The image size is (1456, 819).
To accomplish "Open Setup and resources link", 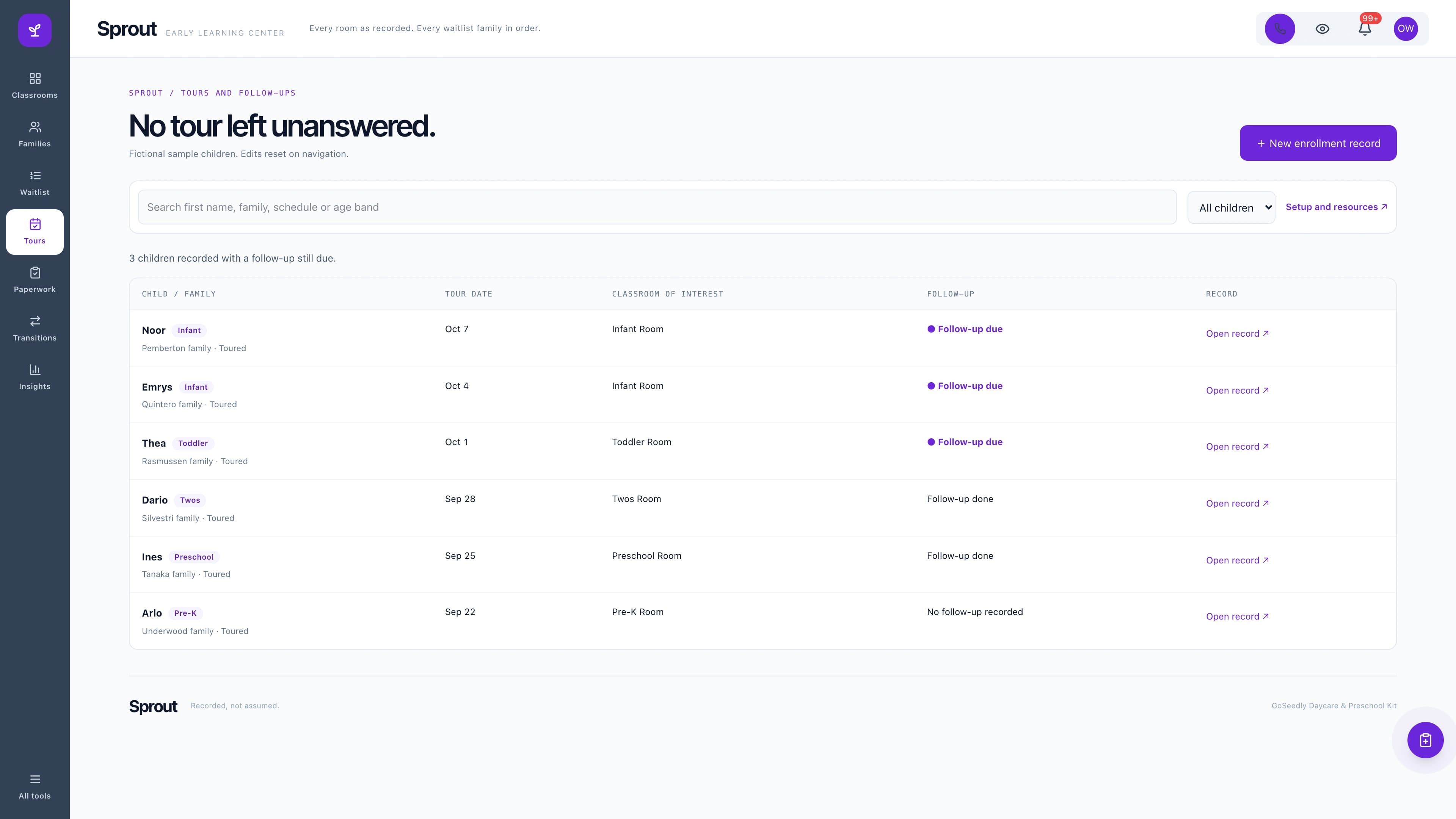I will point(1336,207).
